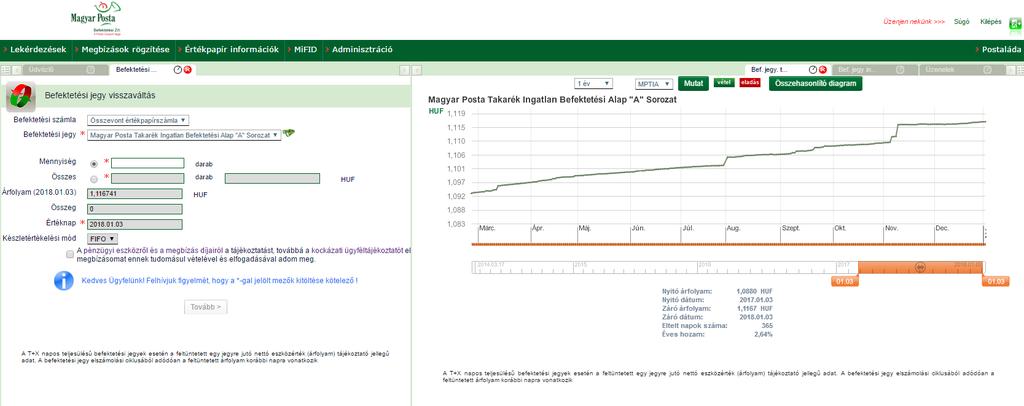Select the Összes radio button
Screen dimensions: 1024x406
(x=94, y=179)
